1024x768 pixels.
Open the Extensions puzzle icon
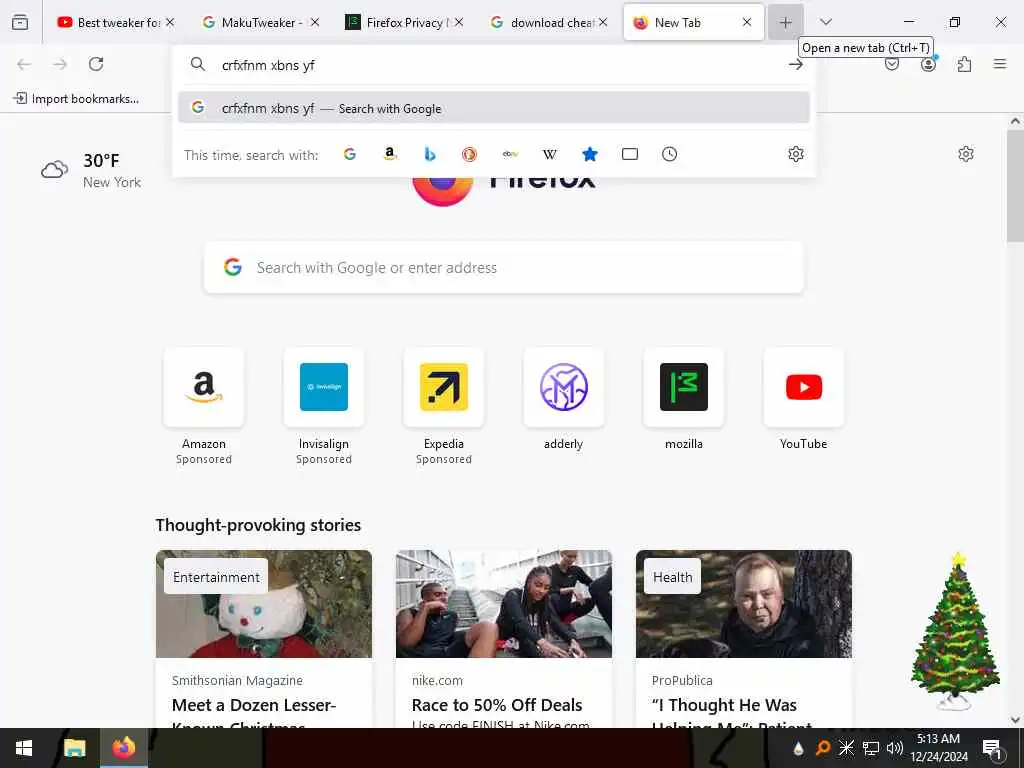coord(964,64)
